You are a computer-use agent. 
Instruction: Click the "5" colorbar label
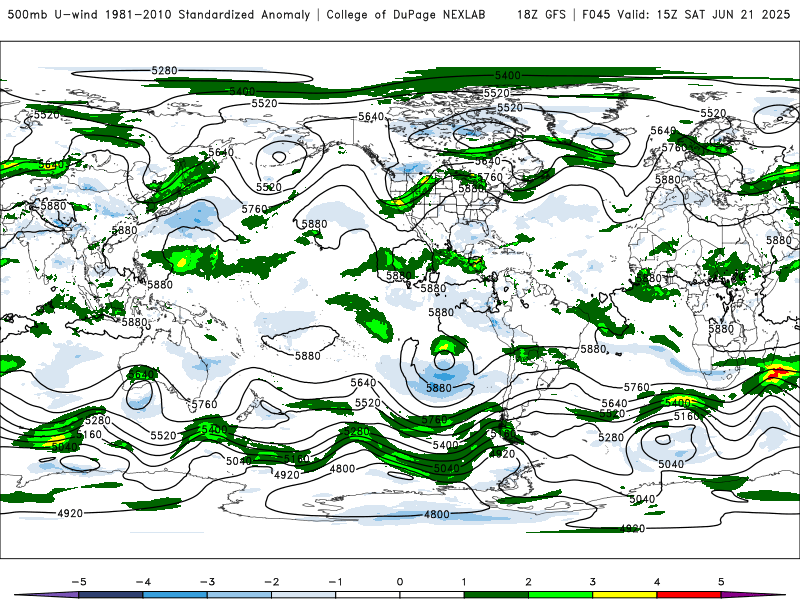pos(721,582)
